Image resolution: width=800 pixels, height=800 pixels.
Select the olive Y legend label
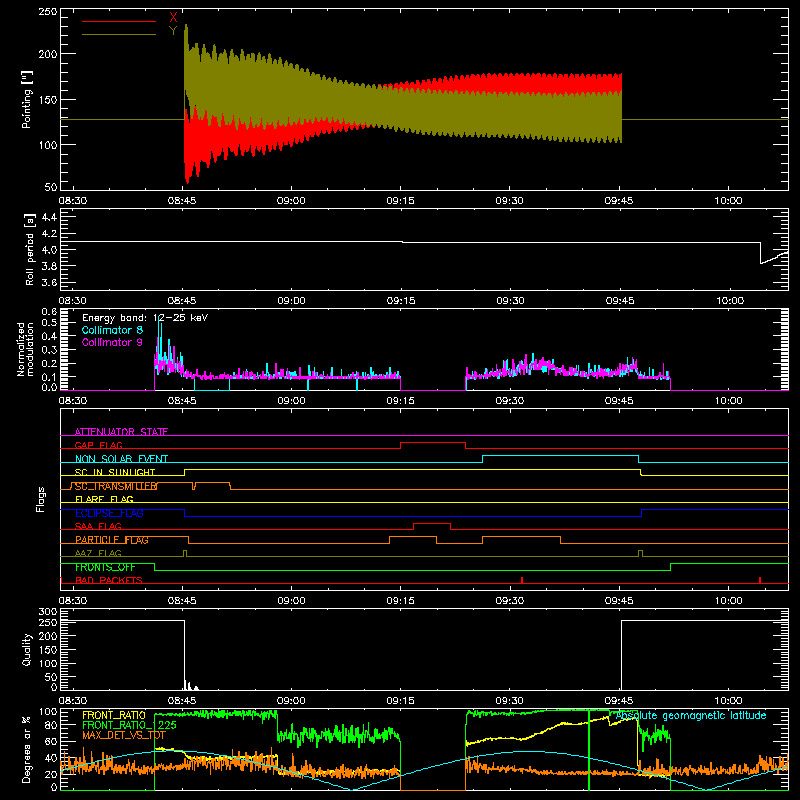[x=173, y=31]
